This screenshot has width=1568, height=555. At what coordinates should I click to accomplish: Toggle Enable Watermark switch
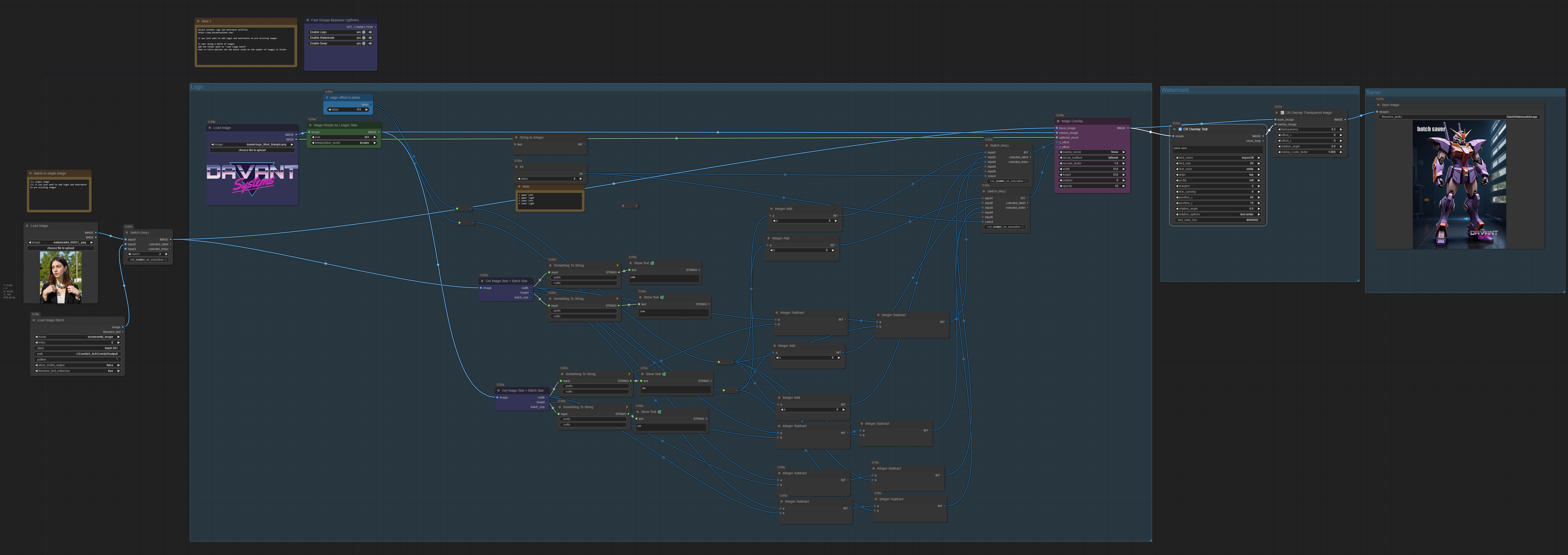coord(364,38)
